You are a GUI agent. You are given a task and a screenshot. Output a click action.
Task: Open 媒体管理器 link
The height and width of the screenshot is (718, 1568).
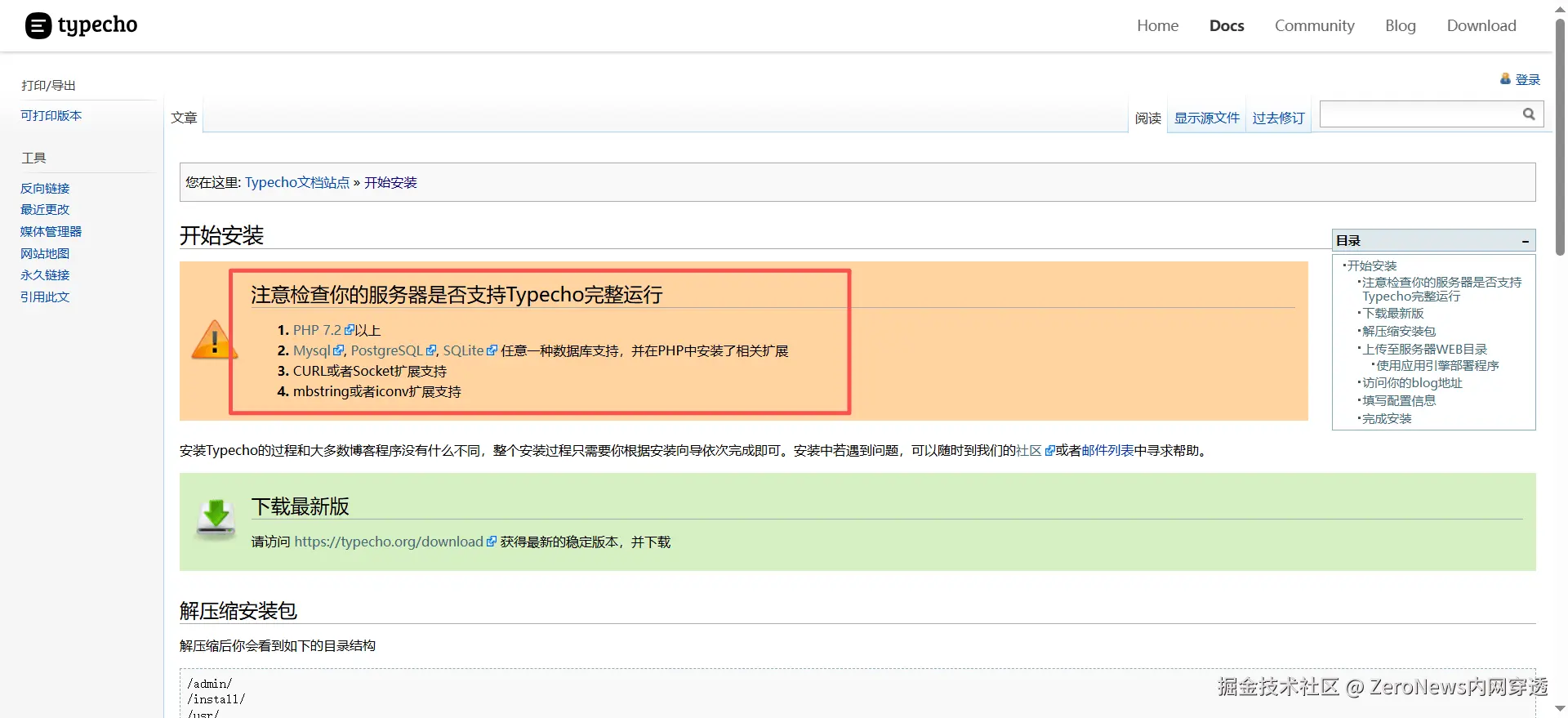pos(51,231)
